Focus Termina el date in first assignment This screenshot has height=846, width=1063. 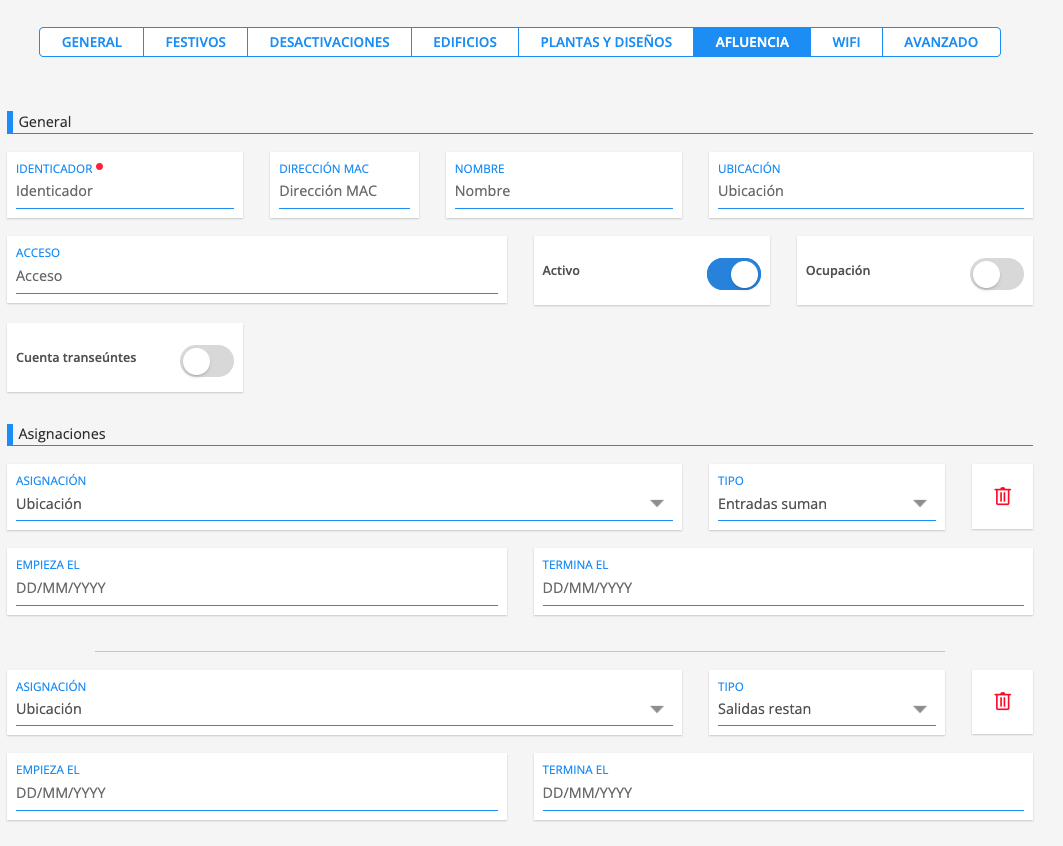(783, 588)
